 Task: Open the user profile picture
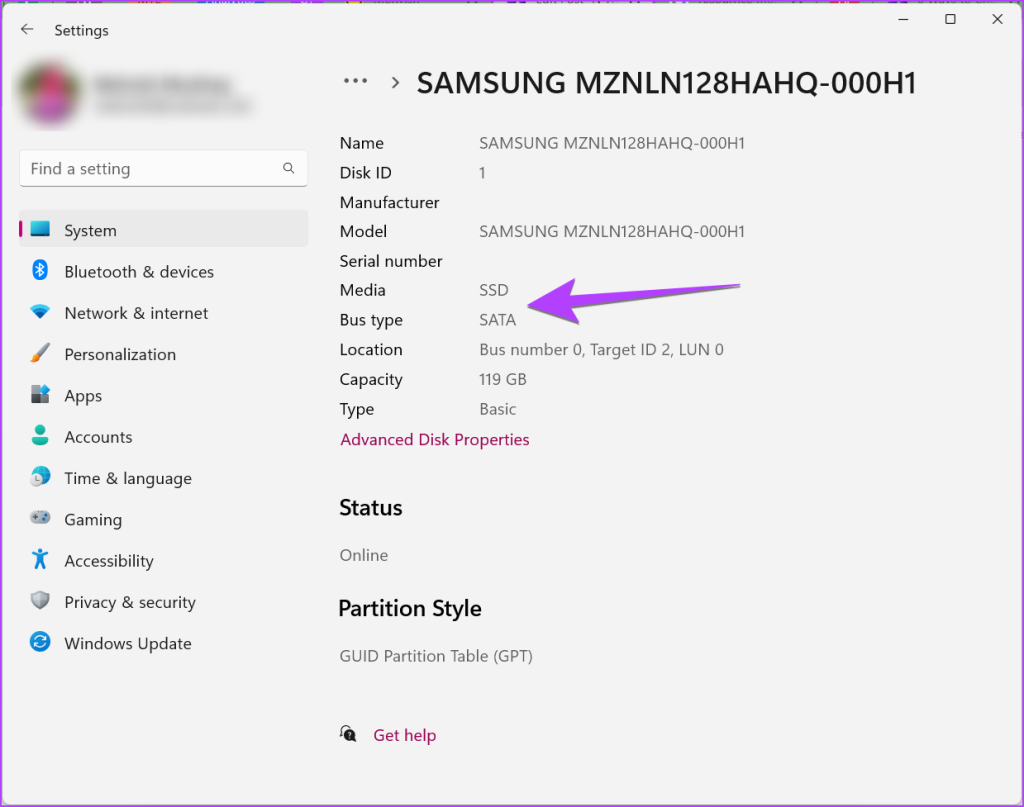50,93
